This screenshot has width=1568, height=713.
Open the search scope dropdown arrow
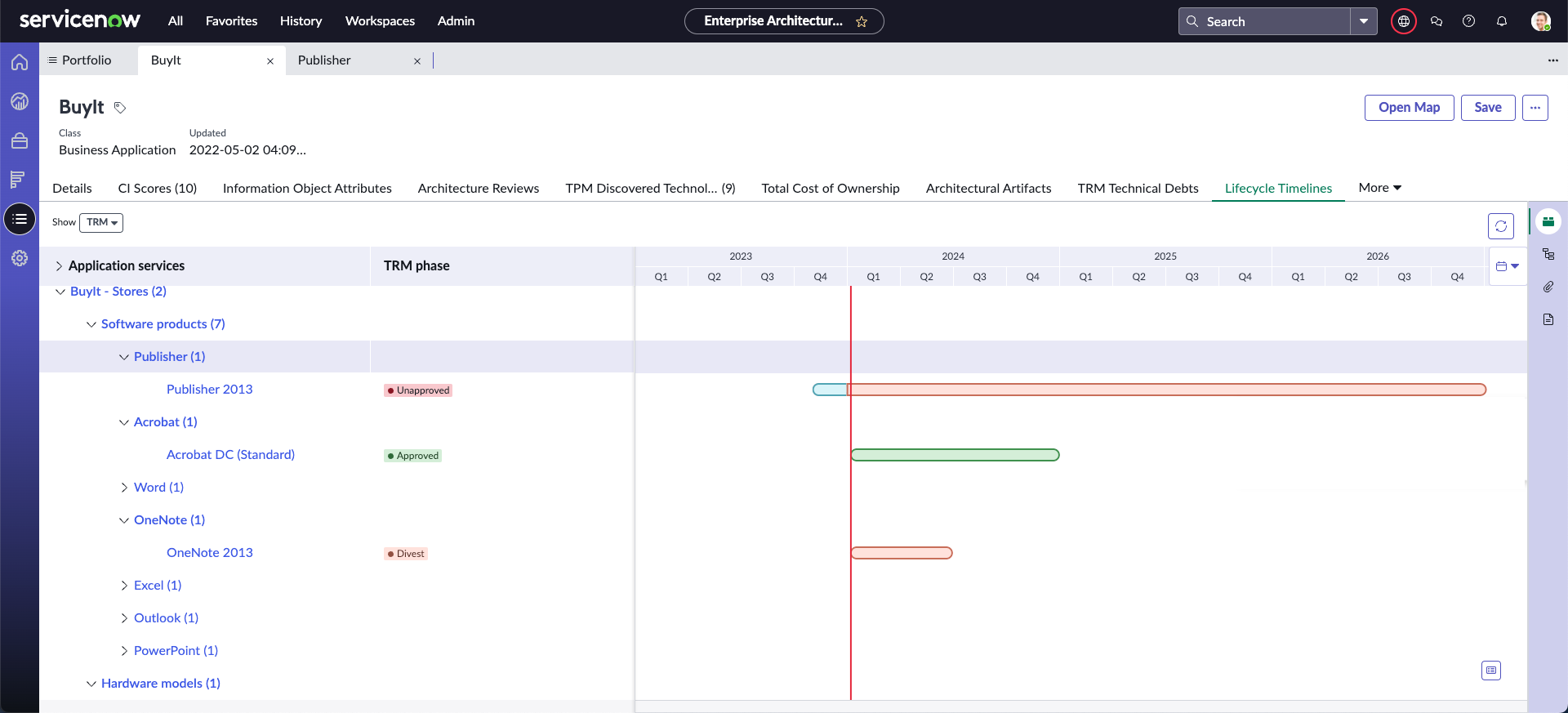(1364, 21)
